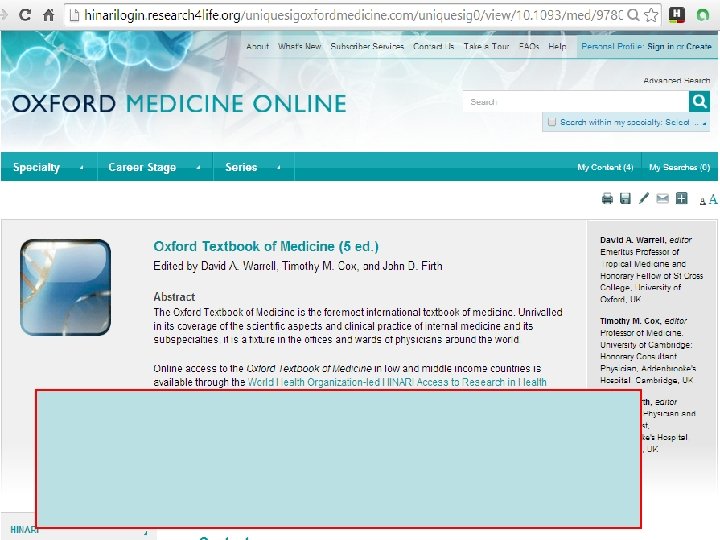This screenshot has width=720, height=540.
Task: Add to My Content with the plus icon
Action: (x=681, y=198)
